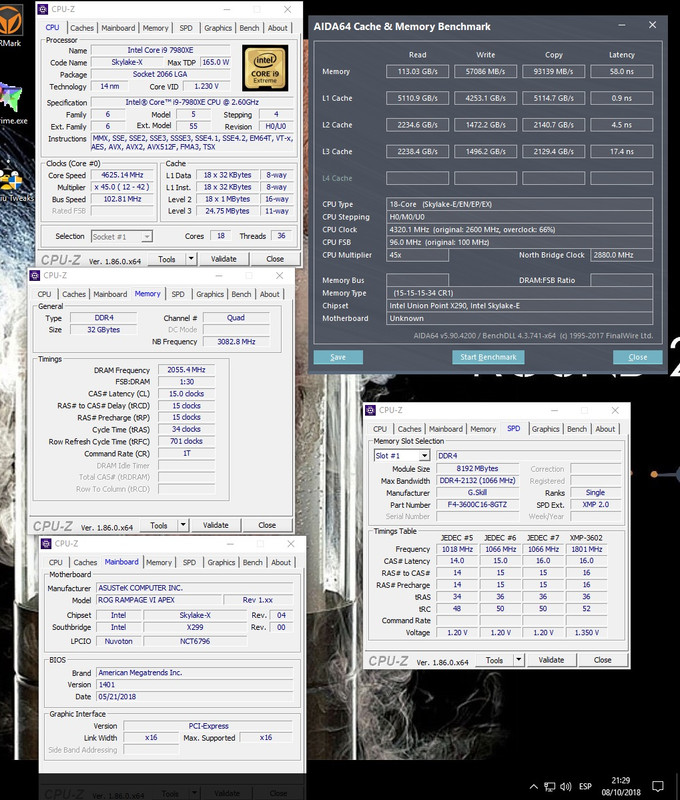Open the Socket #1 selection dropdown
This screenshot has height=800, width=680.
click(x=122, y=237)
